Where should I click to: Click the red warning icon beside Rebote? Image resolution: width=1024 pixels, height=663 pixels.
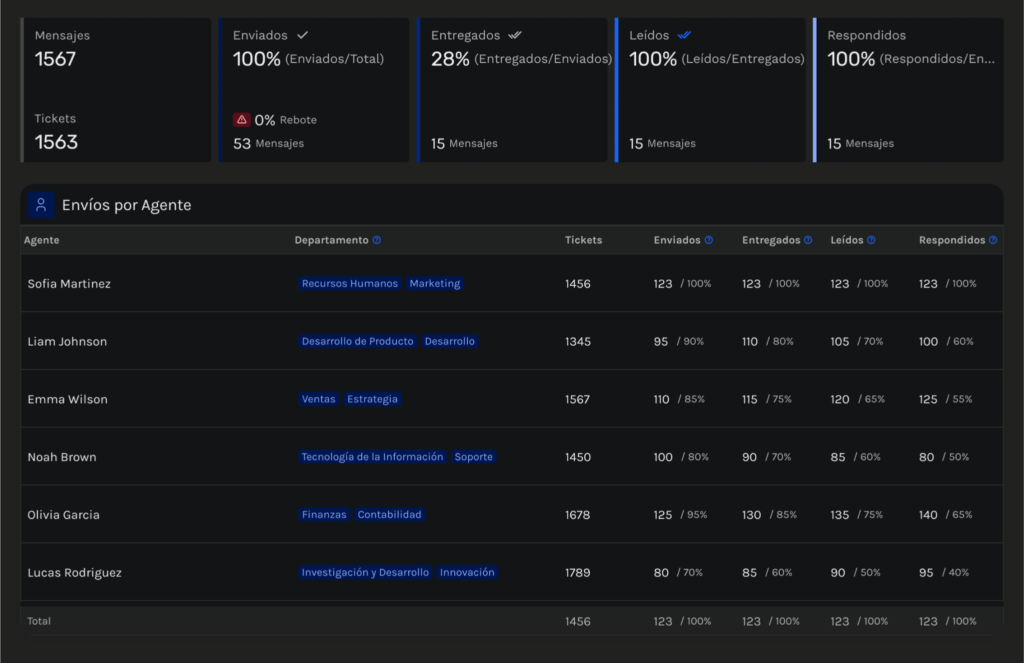(x=241, y=120)
